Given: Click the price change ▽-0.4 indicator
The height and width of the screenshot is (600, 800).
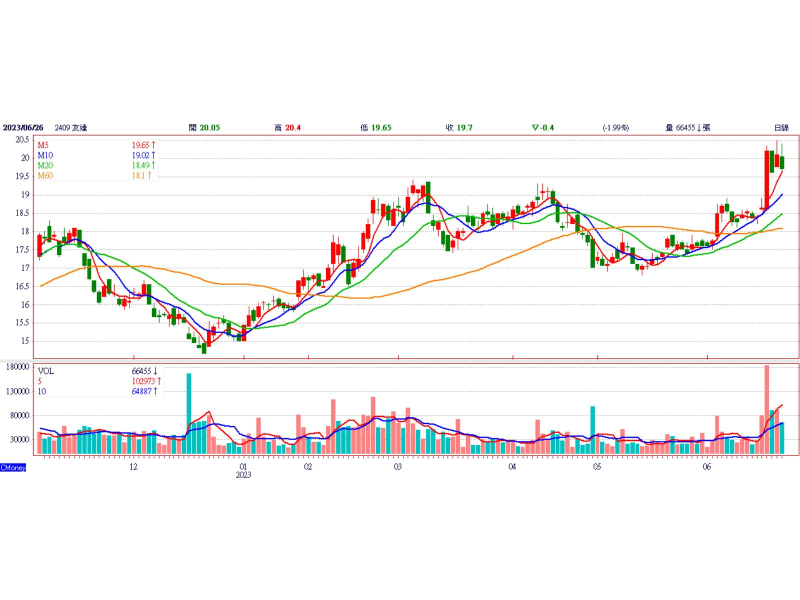Looking at the screenshot, I should pyautogui.click(x=544, y=128).
